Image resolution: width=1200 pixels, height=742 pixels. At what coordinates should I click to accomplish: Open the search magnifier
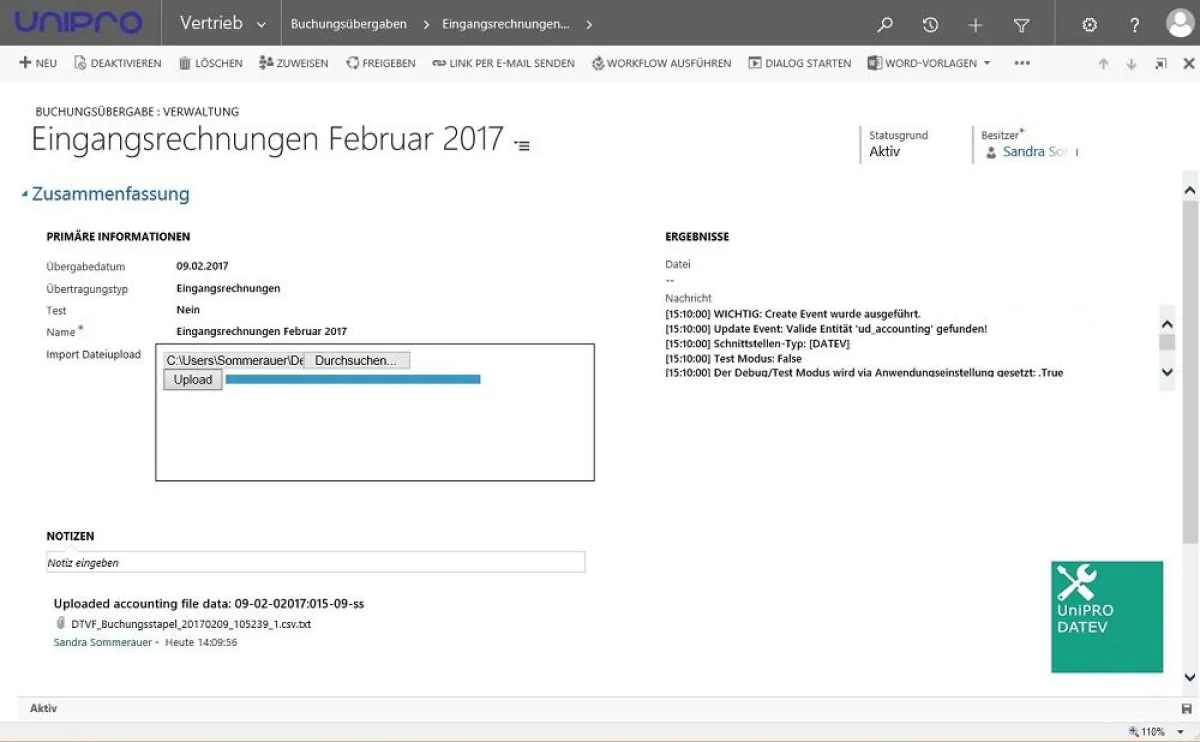pos(885,24)
